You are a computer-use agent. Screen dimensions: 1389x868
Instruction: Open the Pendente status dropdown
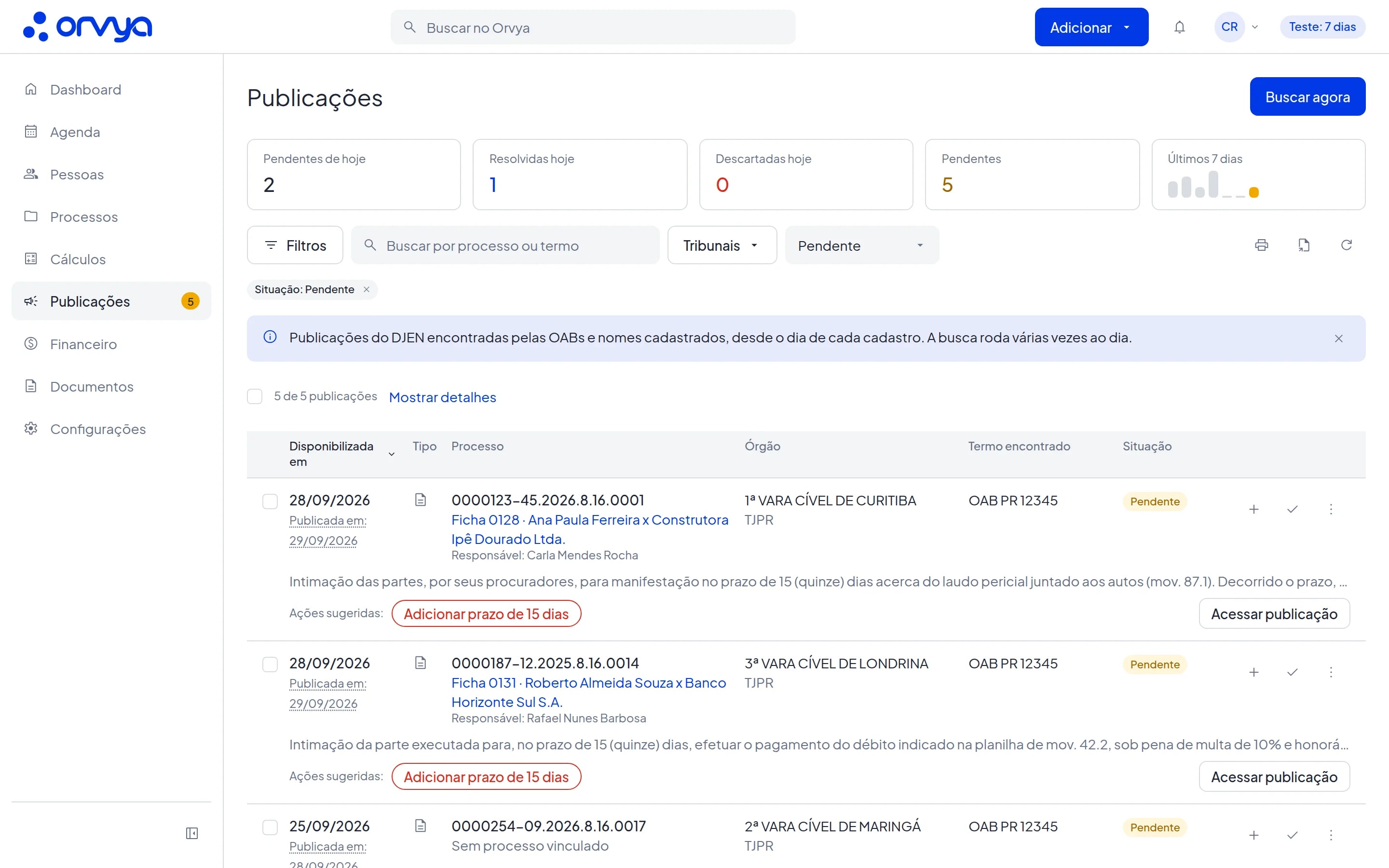click(861, 245)
